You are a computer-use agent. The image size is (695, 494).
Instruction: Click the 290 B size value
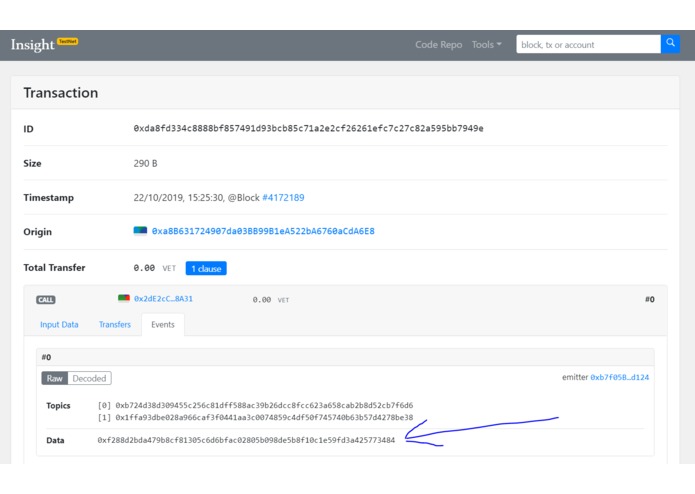pos(145,163)
